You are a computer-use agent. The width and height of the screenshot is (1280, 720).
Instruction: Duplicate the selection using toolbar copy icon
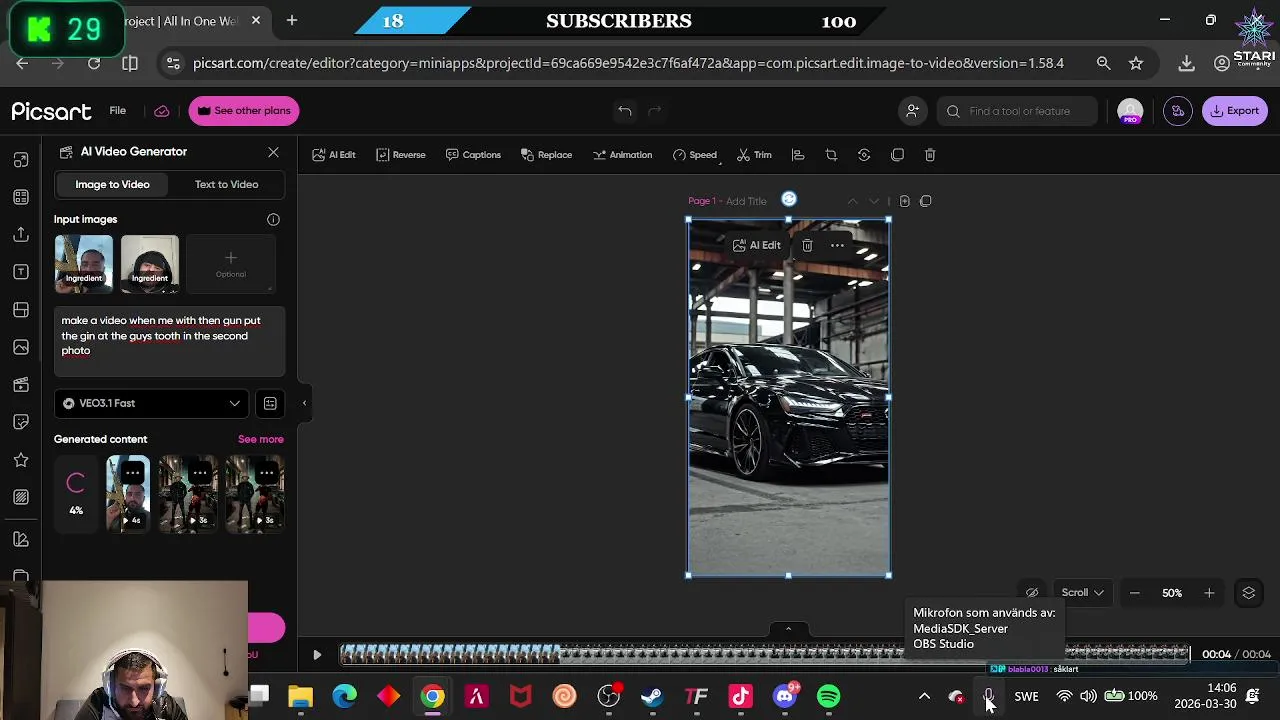pyautogui.click(x=897, y=155)
